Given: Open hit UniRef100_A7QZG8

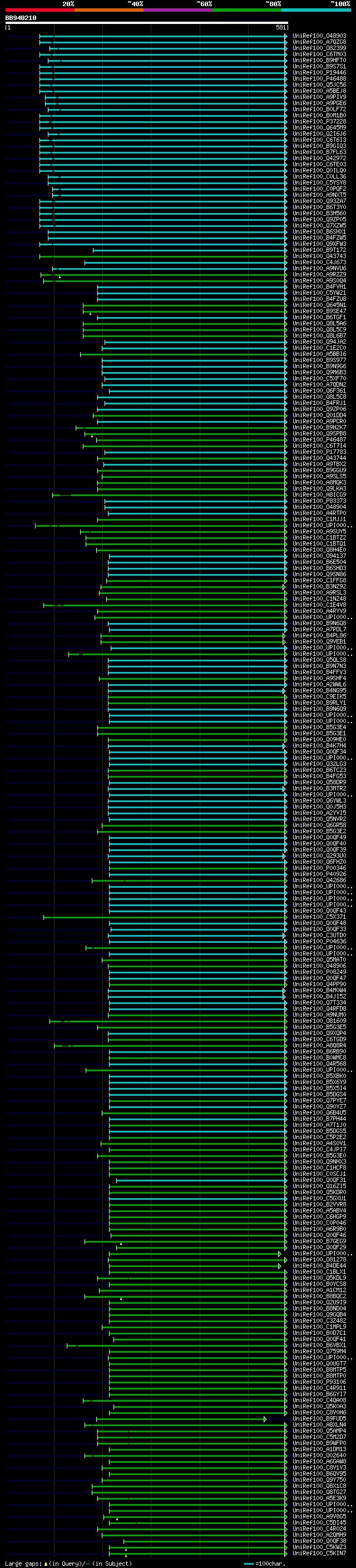Looking at the screenshot, I should coord(319,42).
